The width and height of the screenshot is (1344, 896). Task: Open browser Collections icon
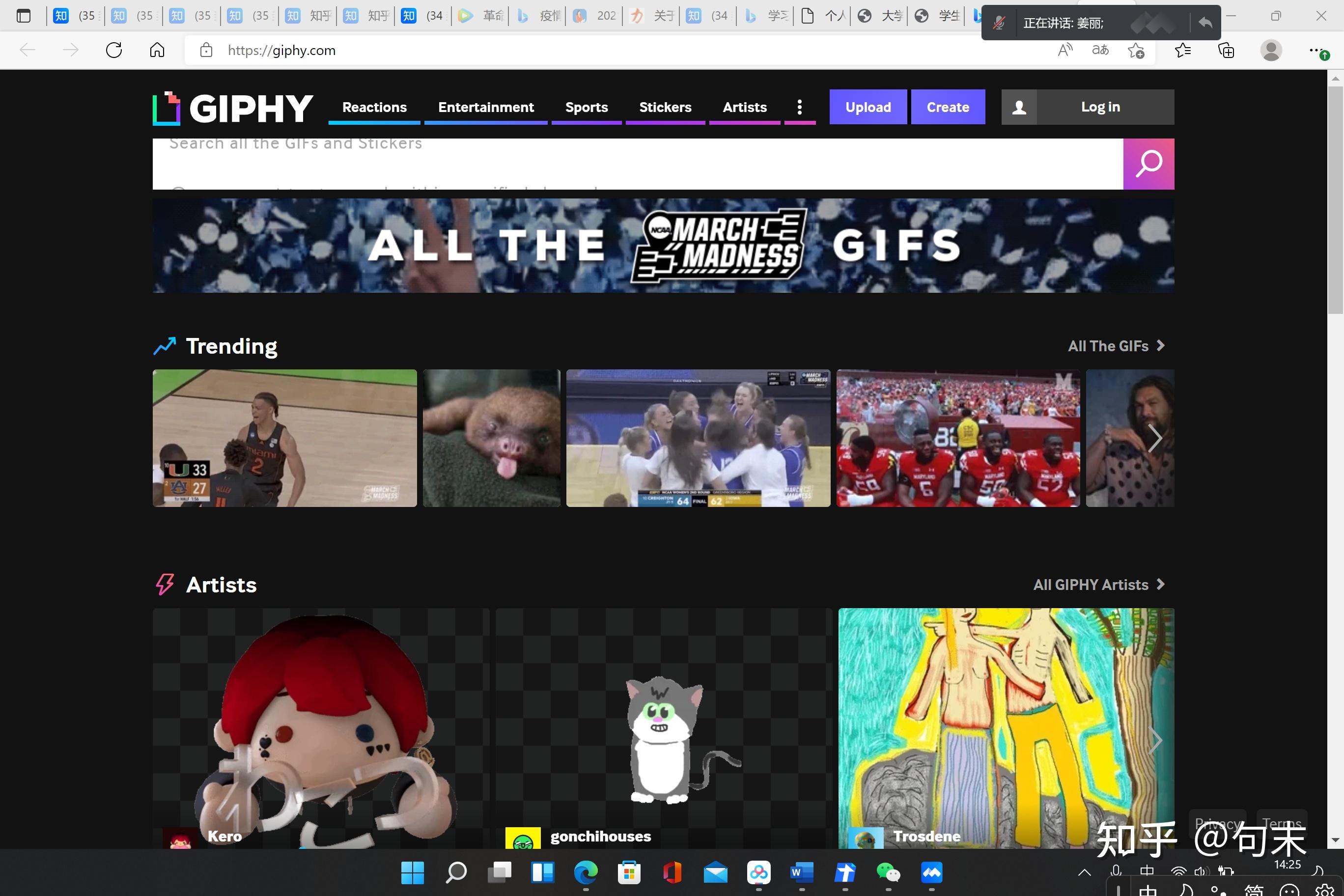[1226, 50]
